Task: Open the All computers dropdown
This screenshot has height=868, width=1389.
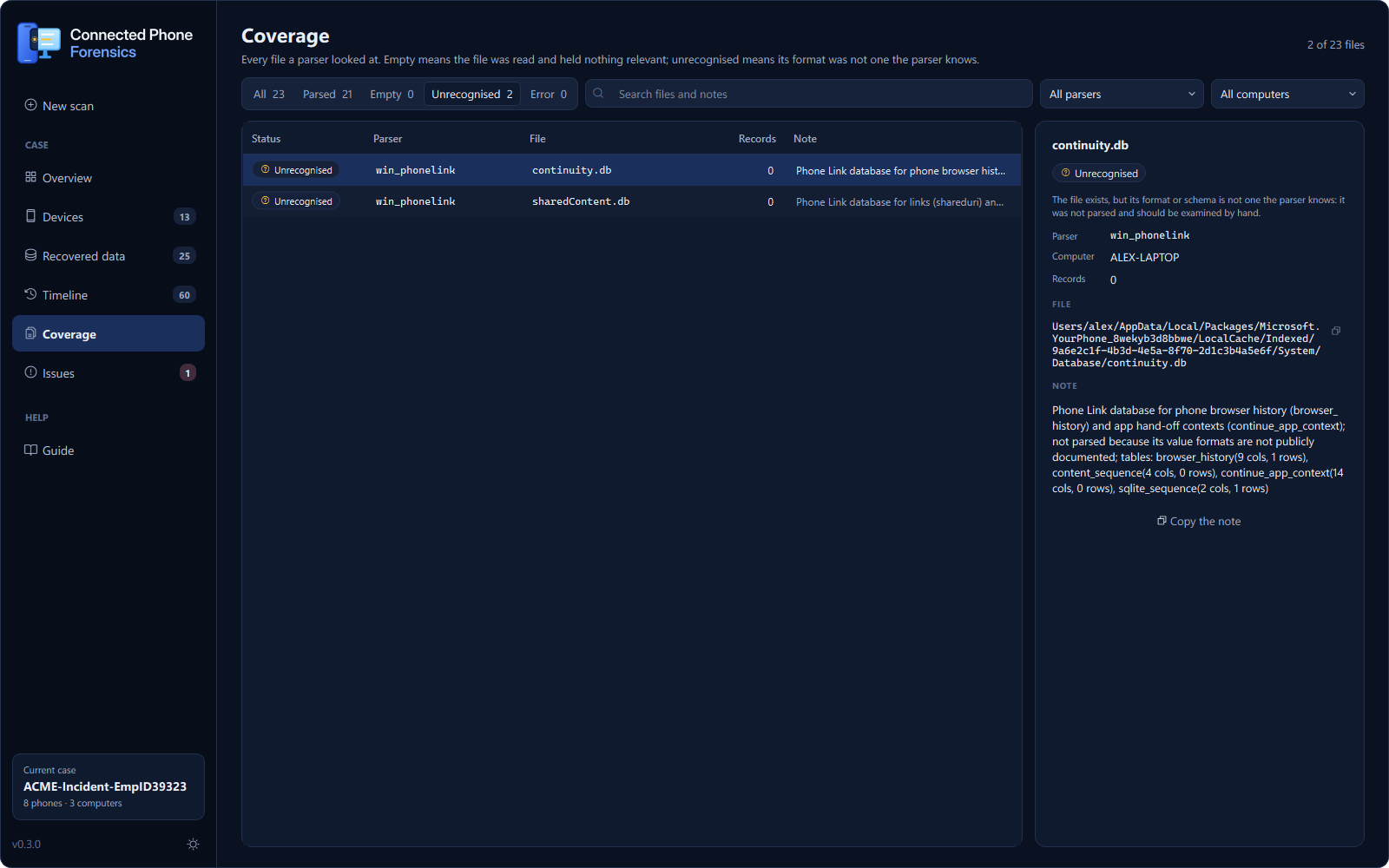Action: tap(1287, 94)
